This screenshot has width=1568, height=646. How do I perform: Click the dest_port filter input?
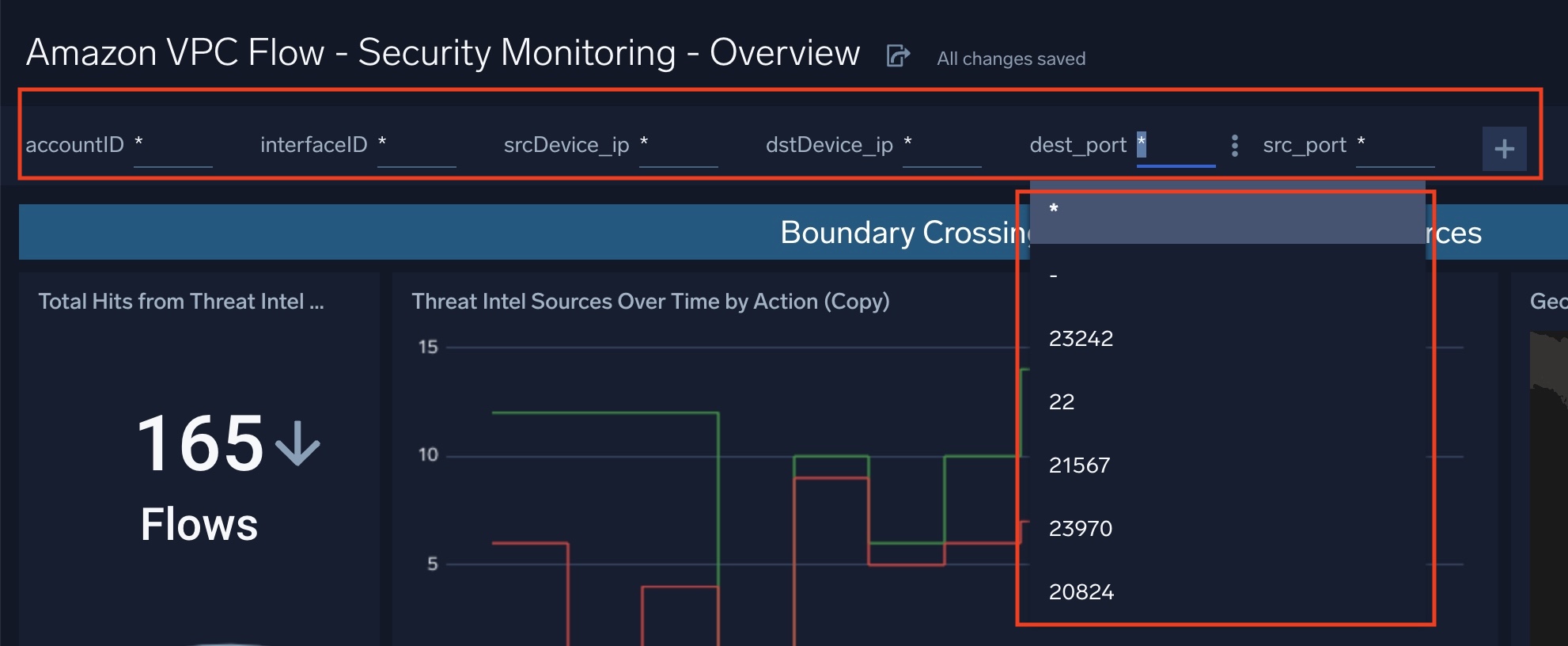coord(1176,146)
